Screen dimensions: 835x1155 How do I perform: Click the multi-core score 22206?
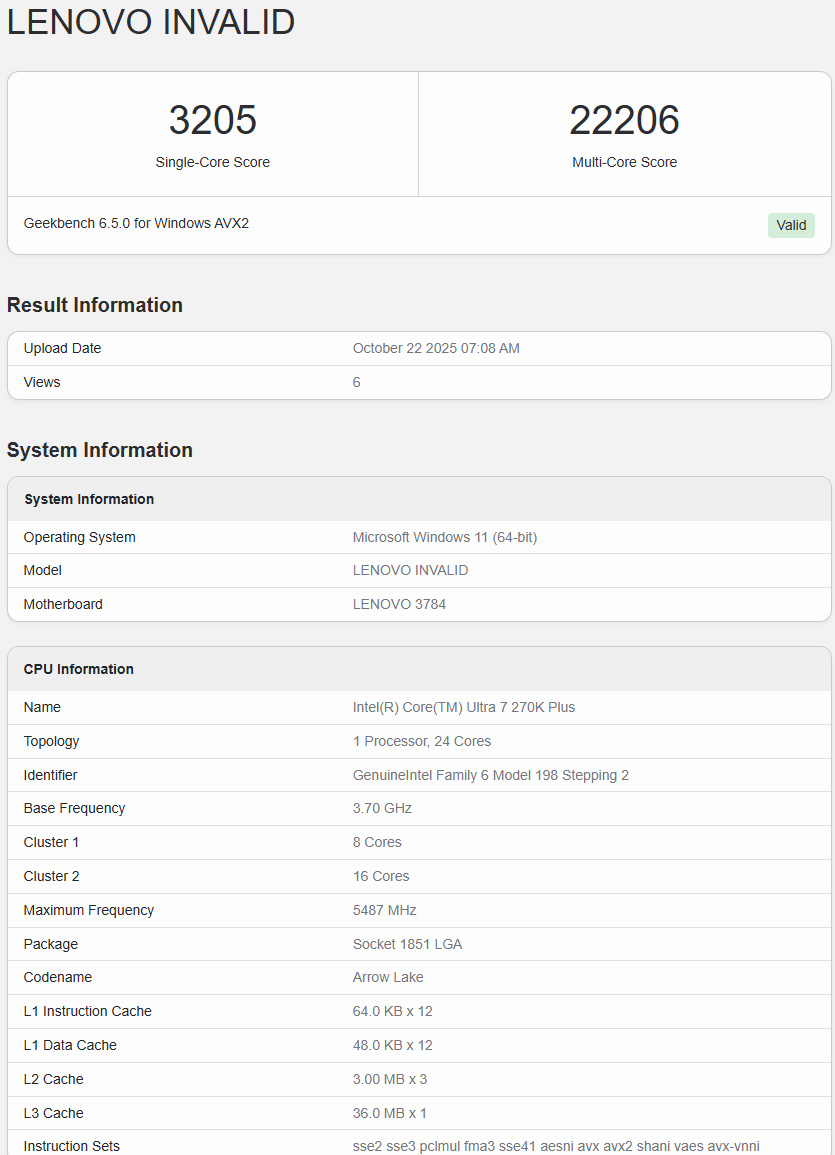click(x=624, y=121)
